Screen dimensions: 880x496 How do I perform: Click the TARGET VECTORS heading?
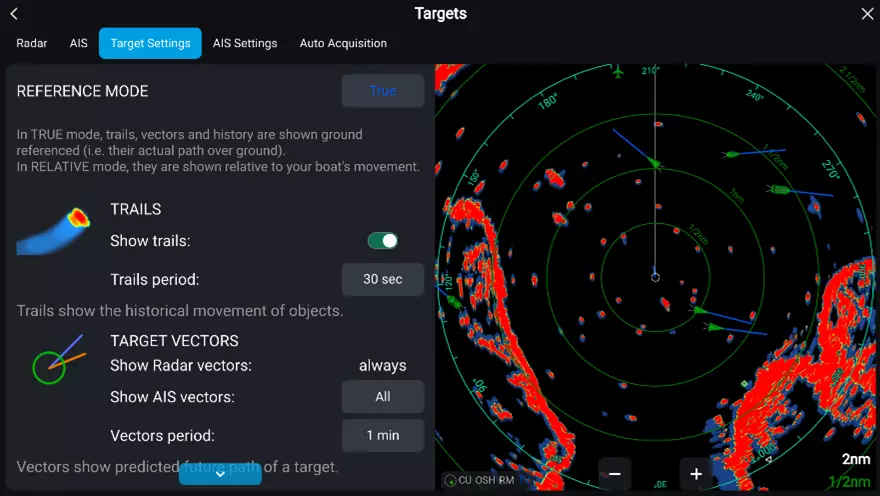(175, 341)
